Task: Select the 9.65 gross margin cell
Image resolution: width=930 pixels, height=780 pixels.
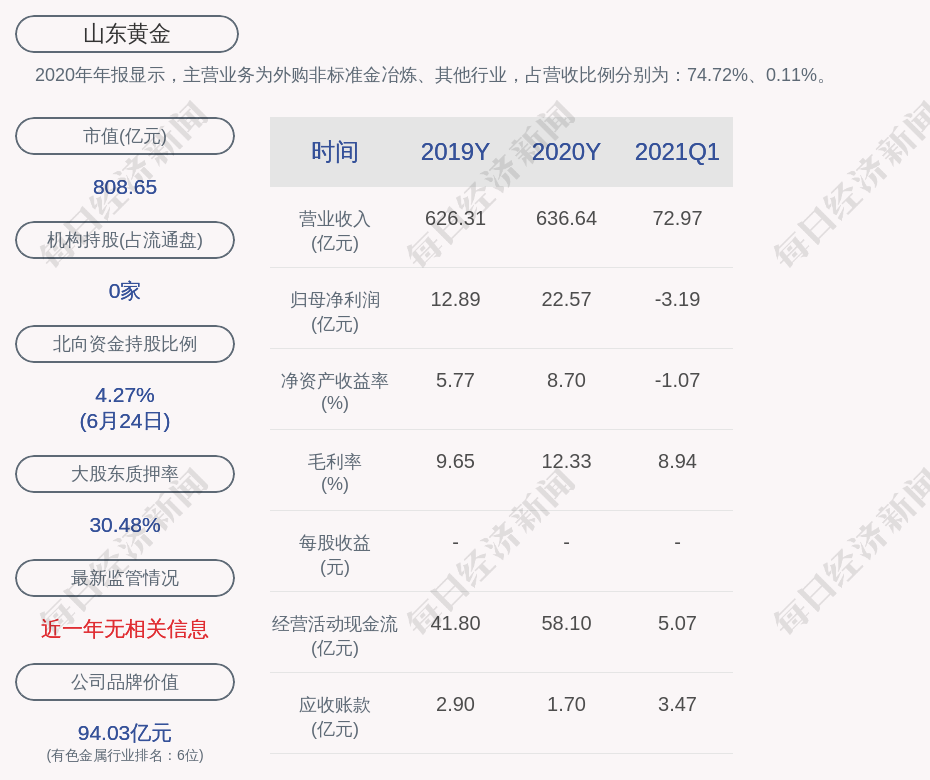Action: point(455,461)
